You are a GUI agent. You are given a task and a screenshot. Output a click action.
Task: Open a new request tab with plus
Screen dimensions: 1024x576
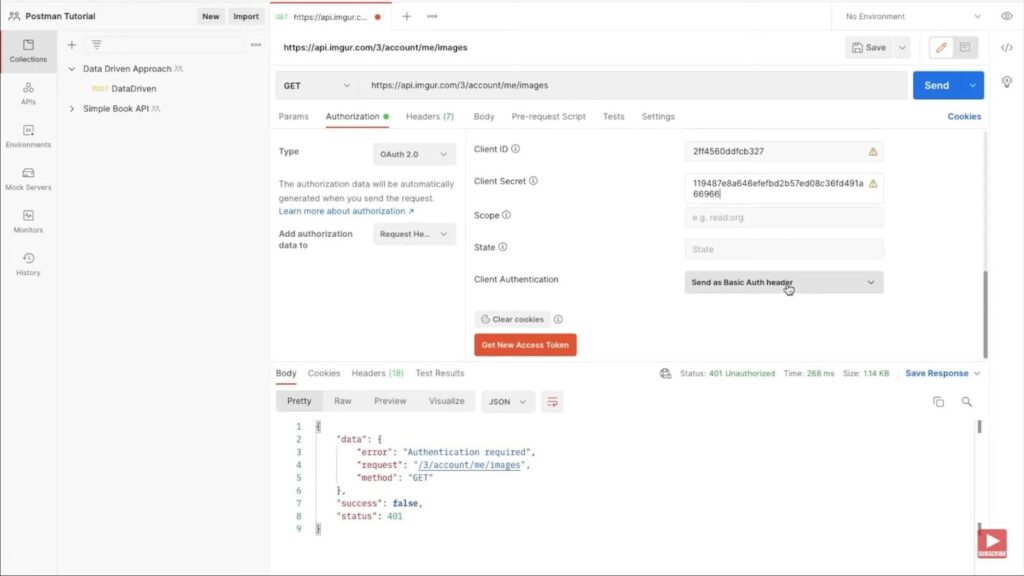[406, 16]
